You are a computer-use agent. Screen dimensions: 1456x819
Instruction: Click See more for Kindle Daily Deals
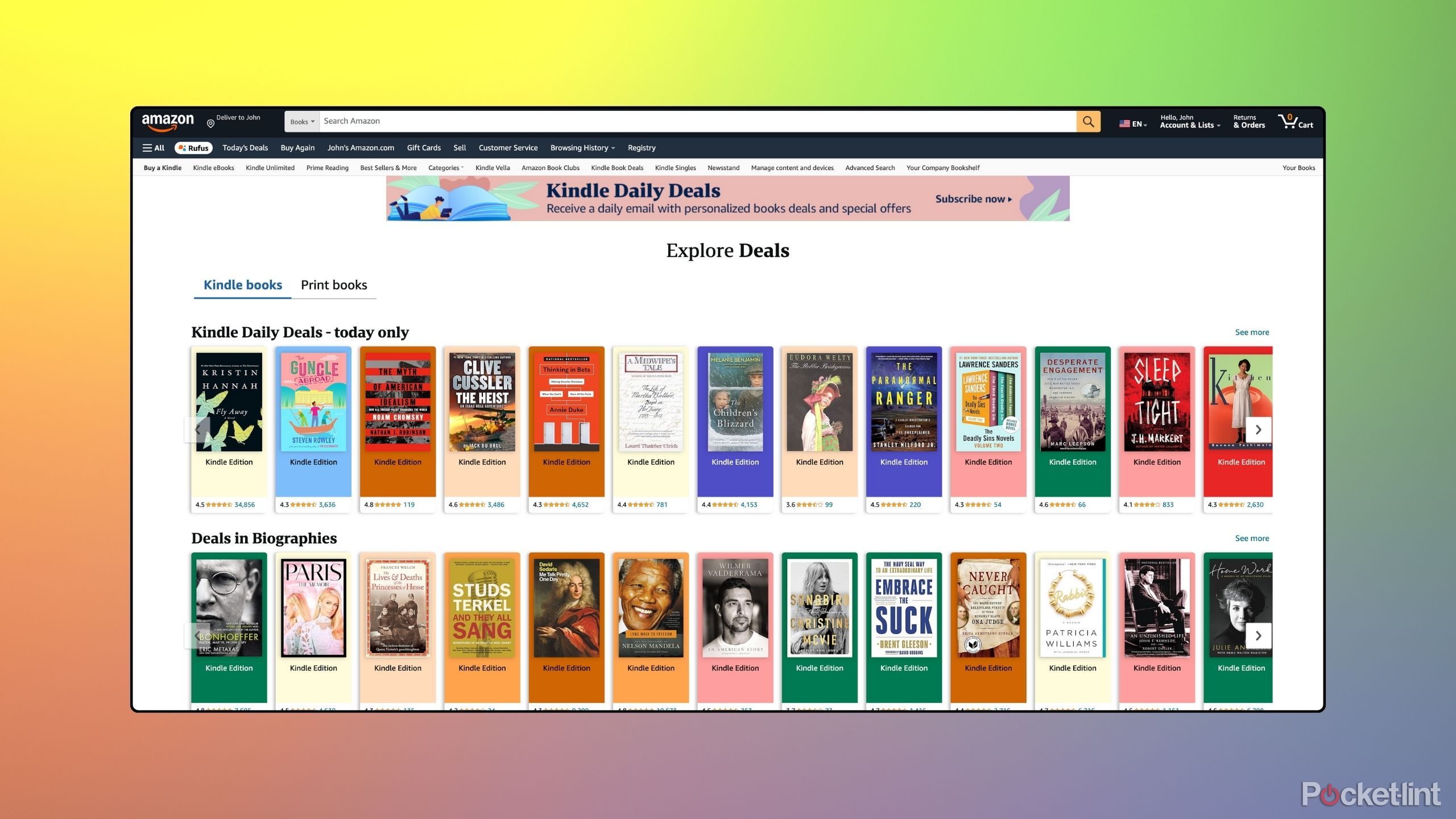pos(1252,332)
